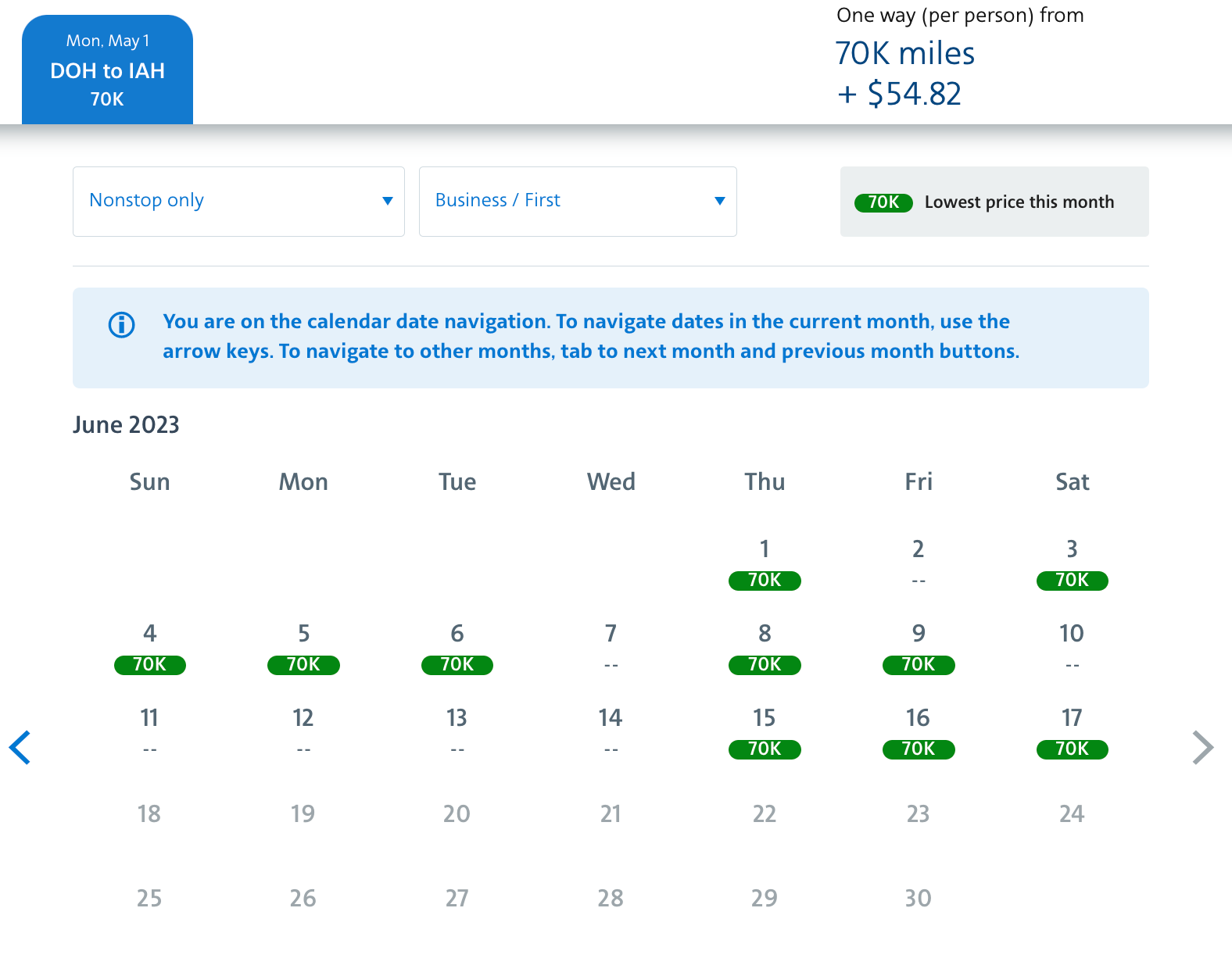Choose June 6 at 70K miles
The width and height of the screenshot is (1232, 958).
click(457, 648)
